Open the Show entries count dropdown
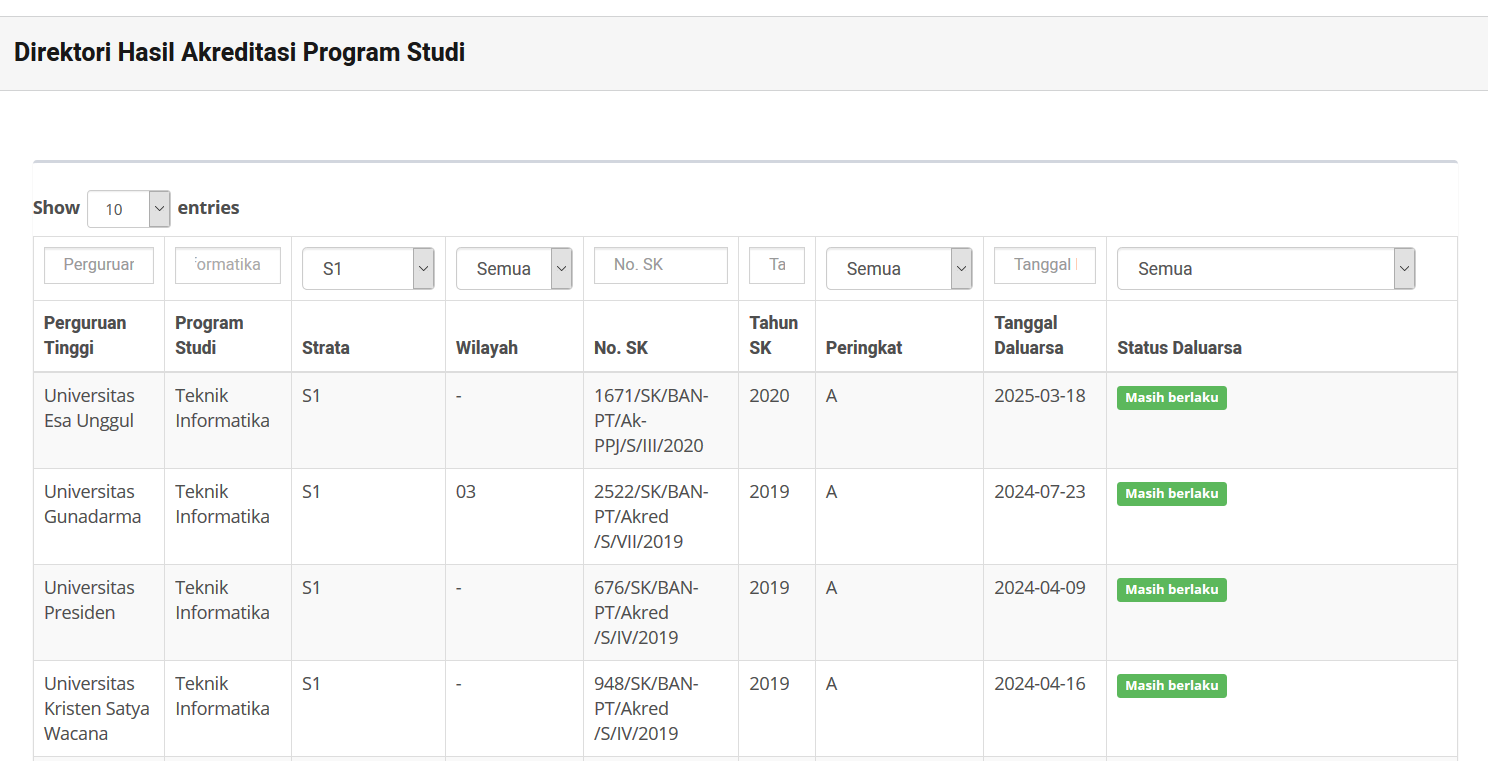1488x761 pixels. (128, 209)
